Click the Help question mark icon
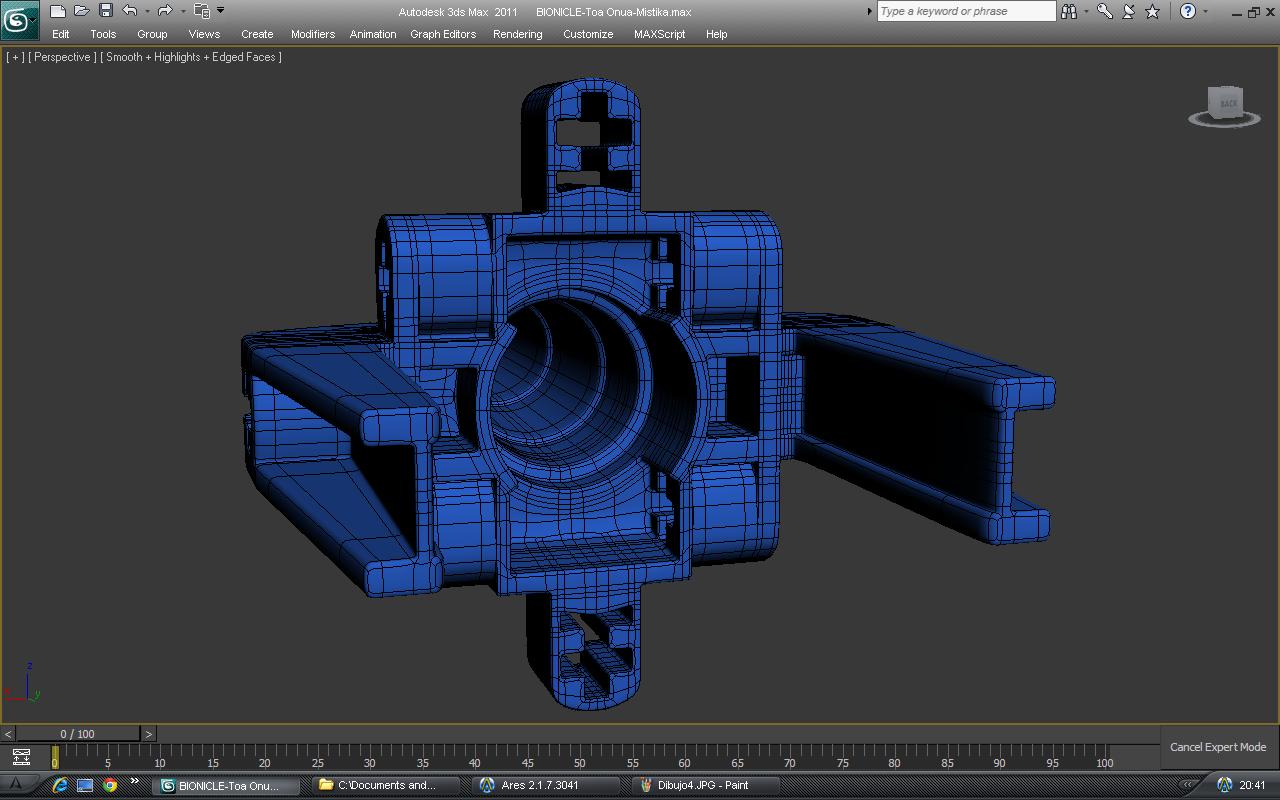This screenshot has width=1280, height=800. [x=1188, y=11]
